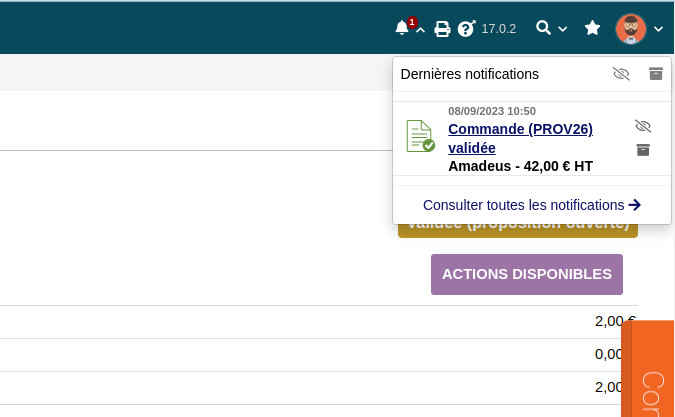675x417 pixels.
Task: Collapse the notifications chevron beside the bell
Action: click(421, 30)
